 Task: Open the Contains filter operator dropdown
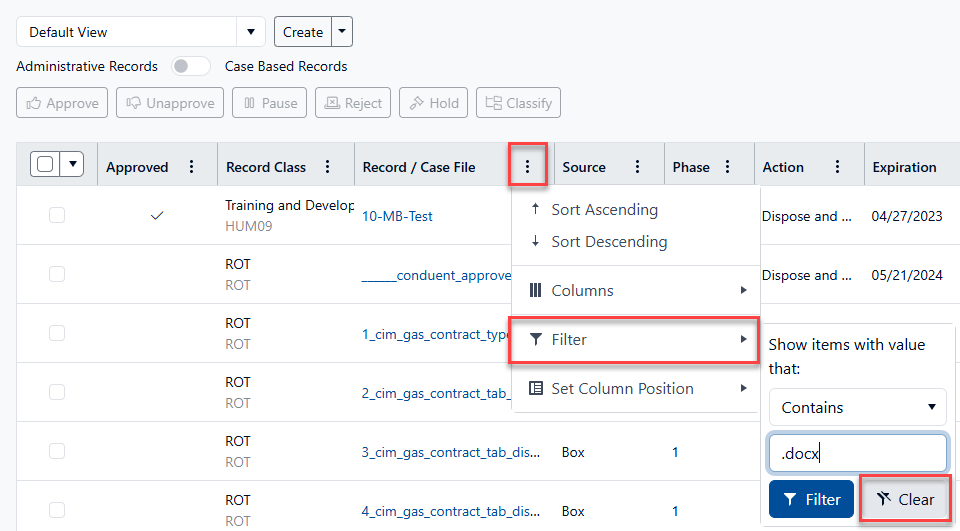[857, 407]
